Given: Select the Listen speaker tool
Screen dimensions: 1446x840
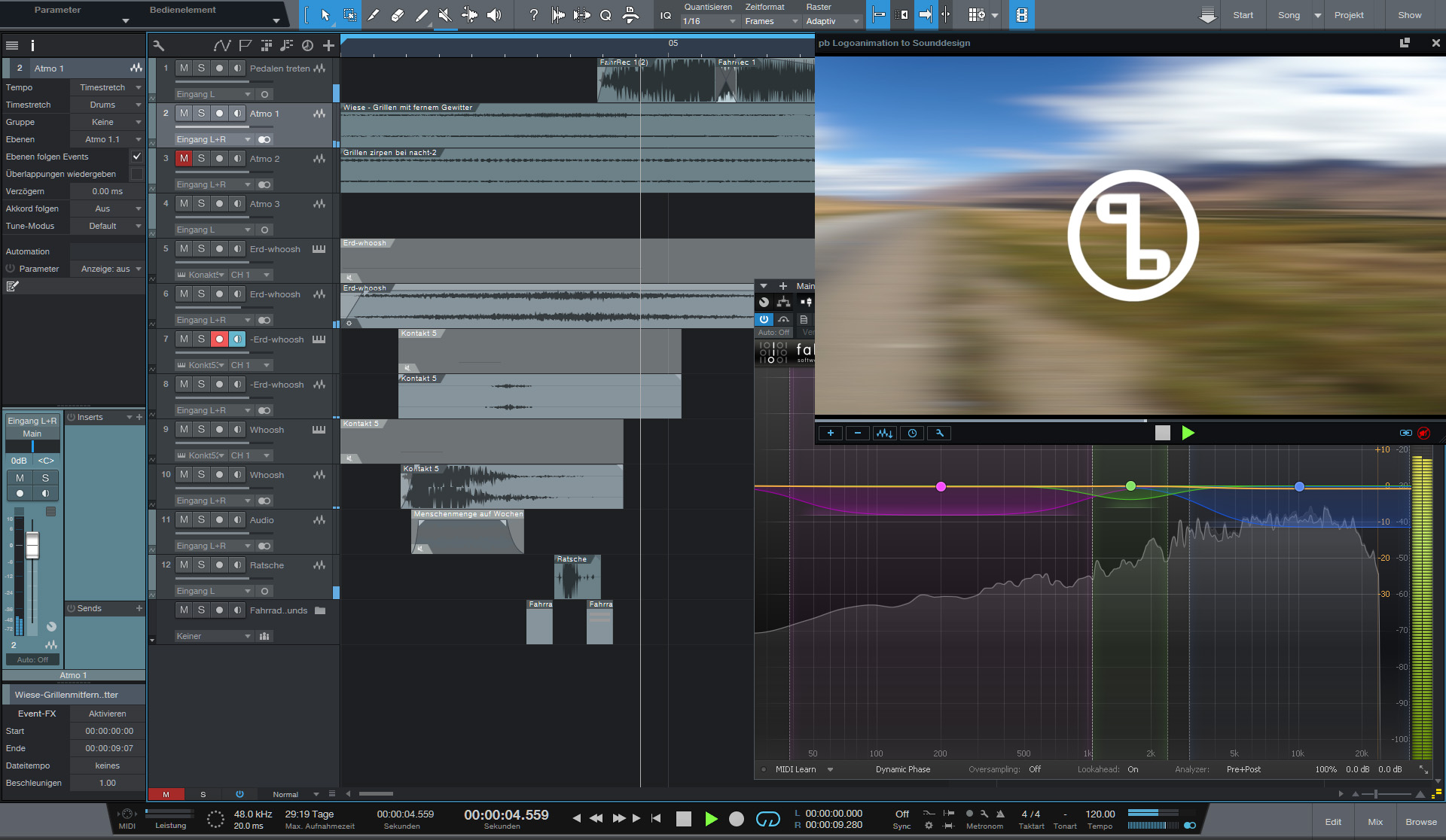Looking at the screenshot, I should [x=494, y=15].
